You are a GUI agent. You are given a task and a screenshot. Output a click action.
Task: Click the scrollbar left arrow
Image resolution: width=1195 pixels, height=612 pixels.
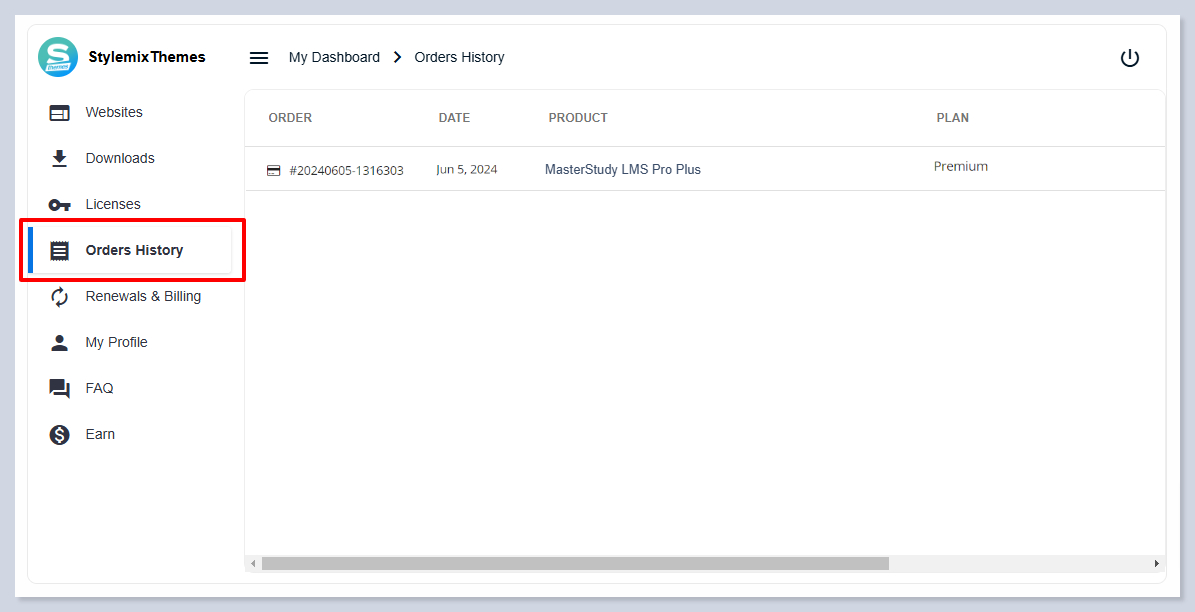(253, 564)
